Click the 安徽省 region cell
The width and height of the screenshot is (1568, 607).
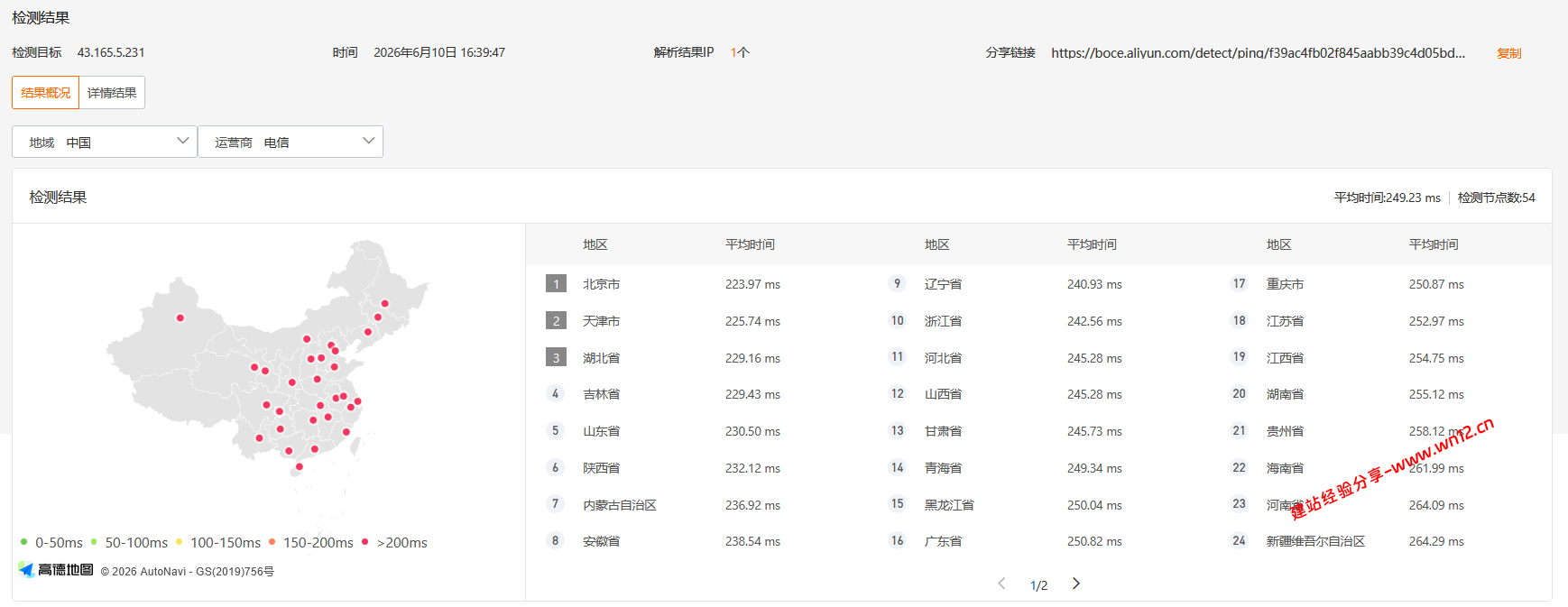[601, 541]
